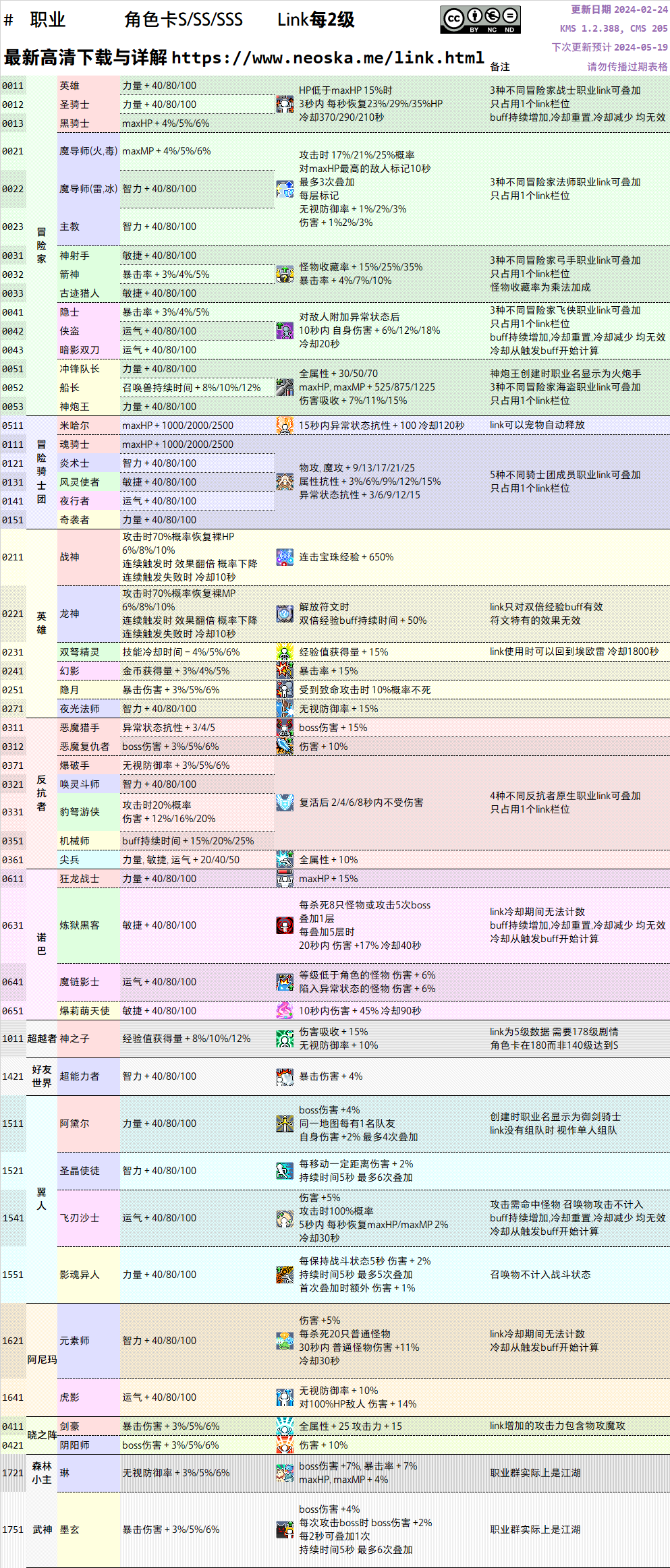670x1568 pixels.
Task: Click the adventurer warrior link skill icon (HP低于maxHP 15%时)
Action: tap(285, 105)
